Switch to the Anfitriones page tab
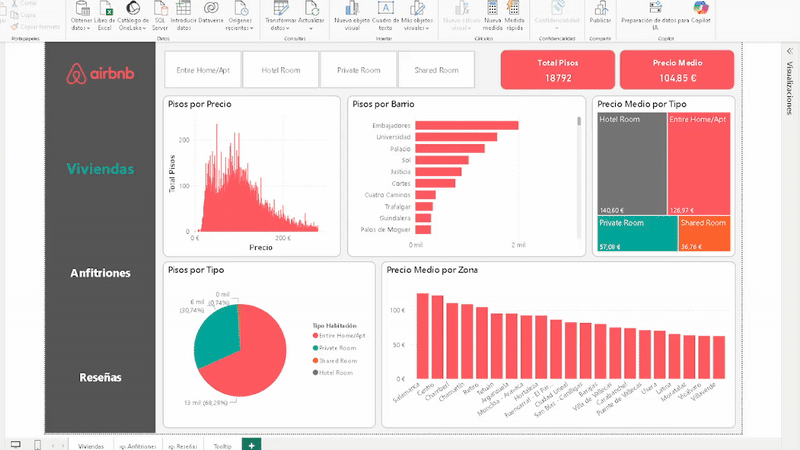Image resolution: width=800 pixels, height=450 pixels. (138, 444)
